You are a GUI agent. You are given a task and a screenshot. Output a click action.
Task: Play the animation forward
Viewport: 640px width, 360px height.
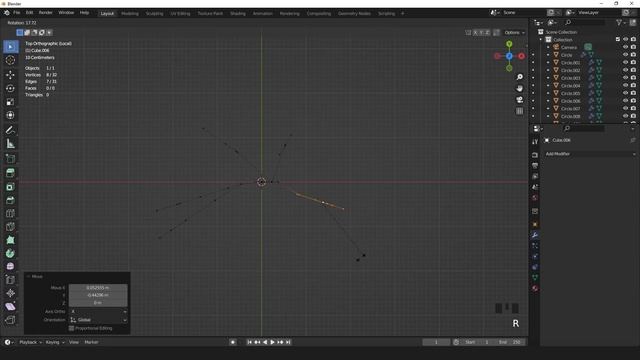coord(273,342)
